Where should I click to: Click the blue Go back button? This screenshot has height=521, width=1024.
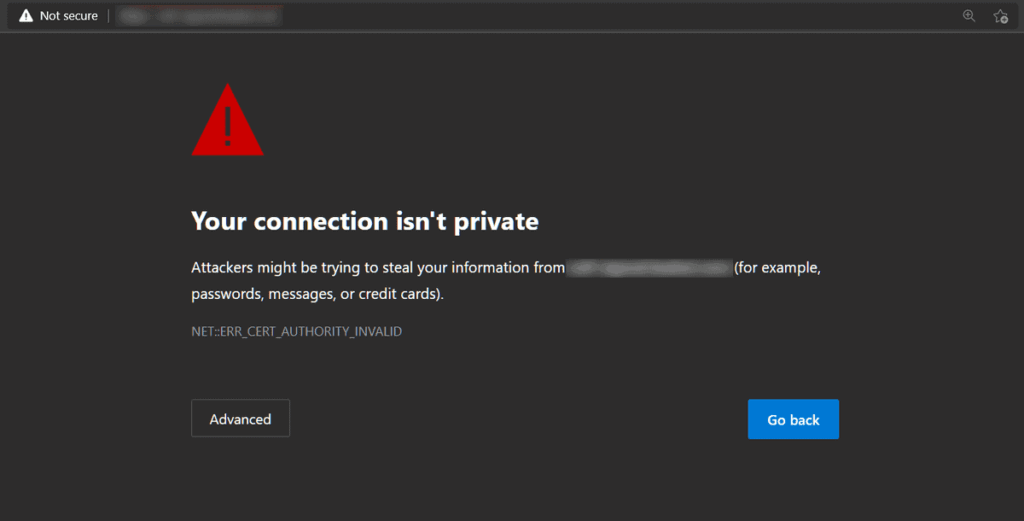click(793, 419)
